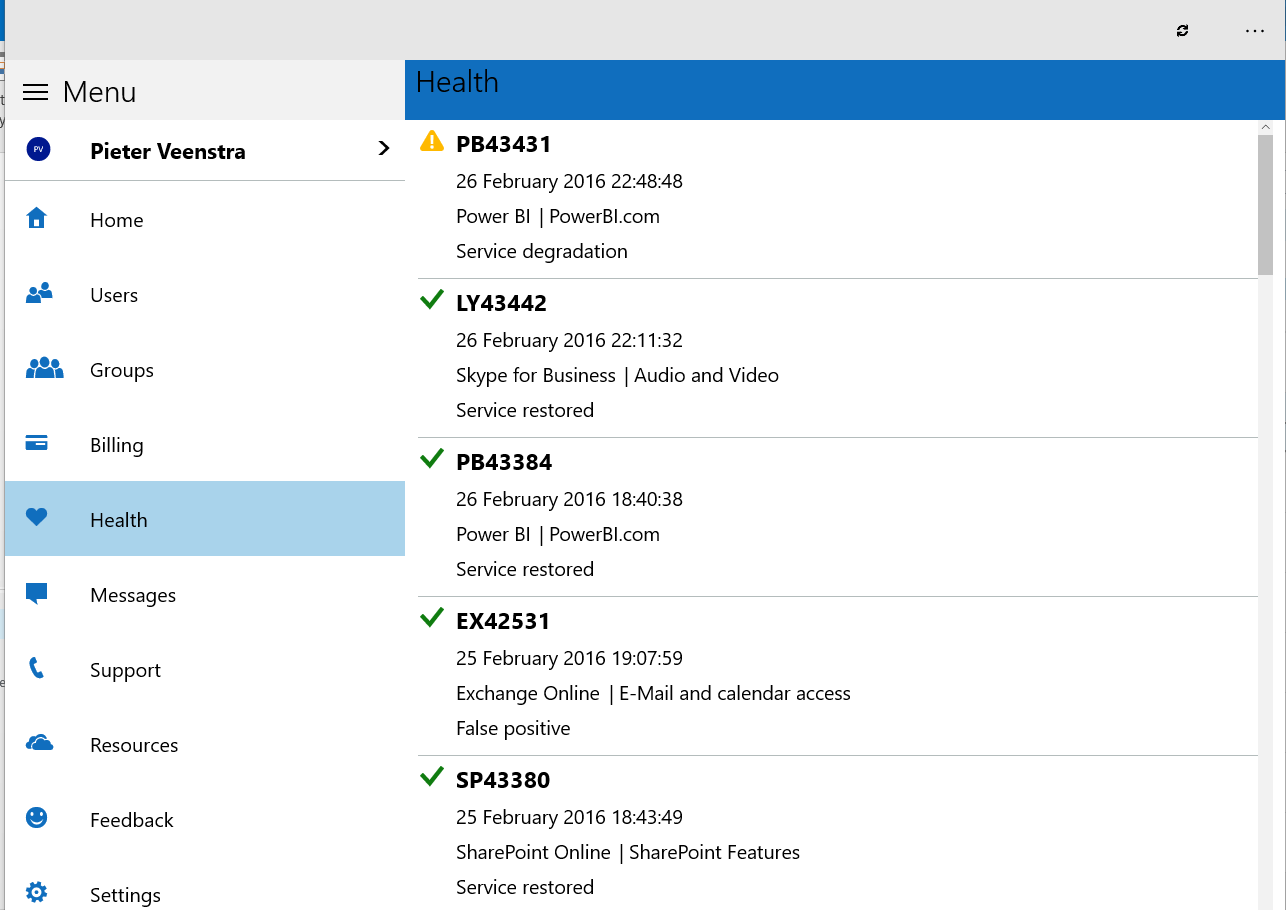Open incident PB43431 title

point(503,144)
